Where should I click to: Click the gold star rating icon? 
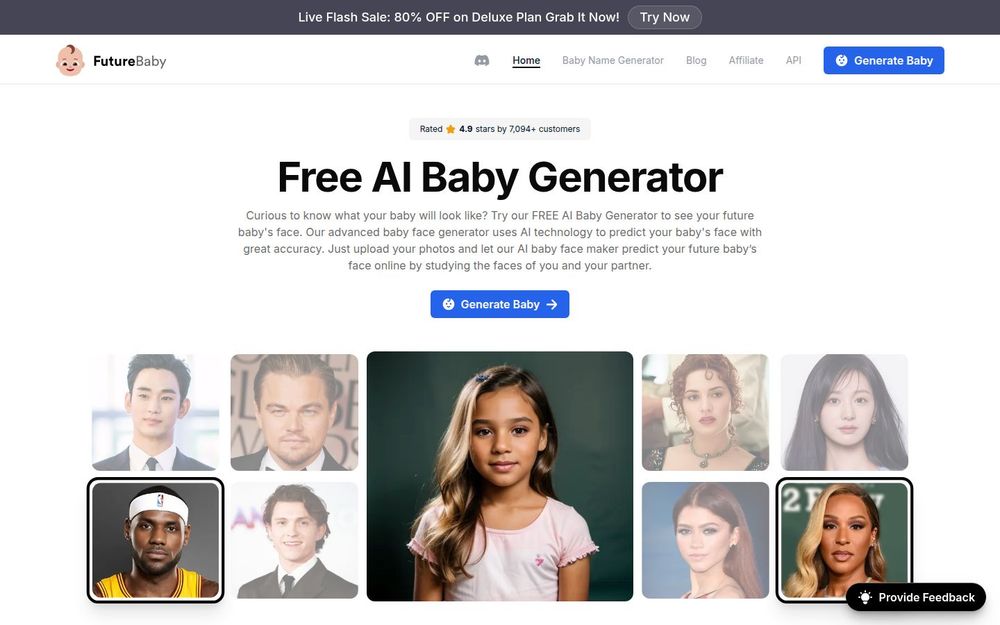(x=450, y=129)
